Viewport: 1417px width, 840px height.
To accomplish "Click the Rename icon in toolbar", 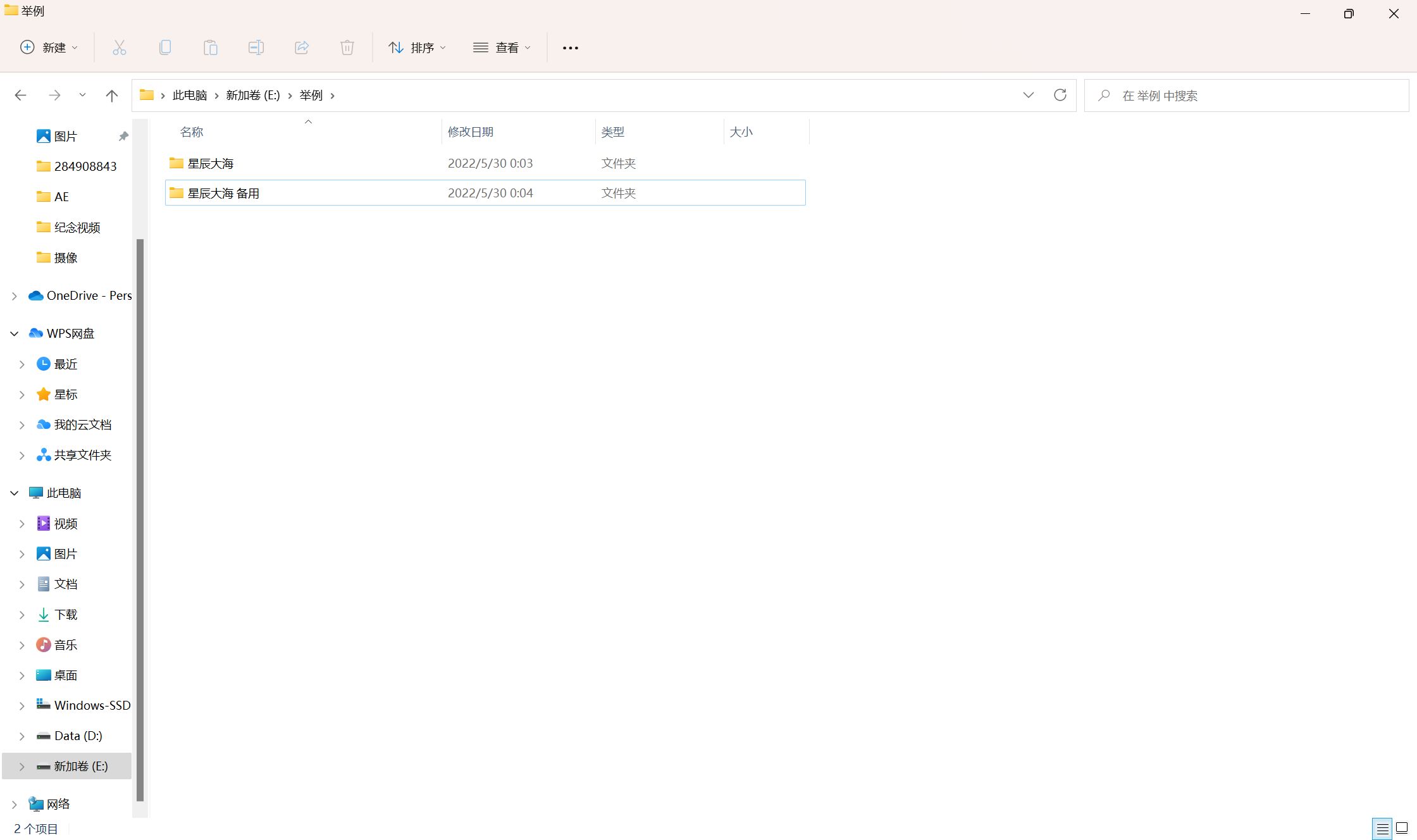I will [256, 47].
